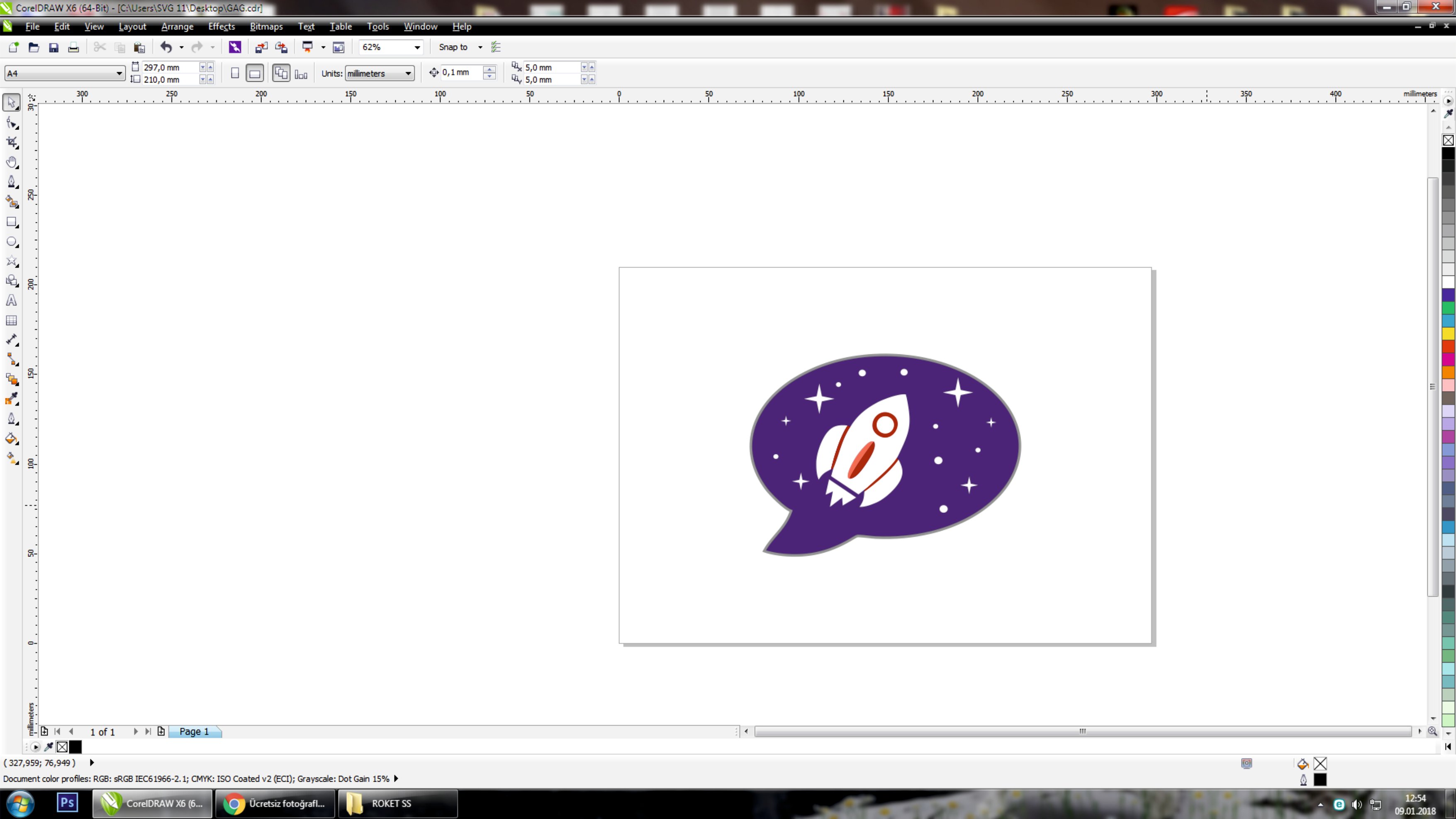The height and width of the screenshot is (819, 1456).
Task: Expand the undo history dropdown arrow
Action: pyautogui.click(x=181, y=47)
